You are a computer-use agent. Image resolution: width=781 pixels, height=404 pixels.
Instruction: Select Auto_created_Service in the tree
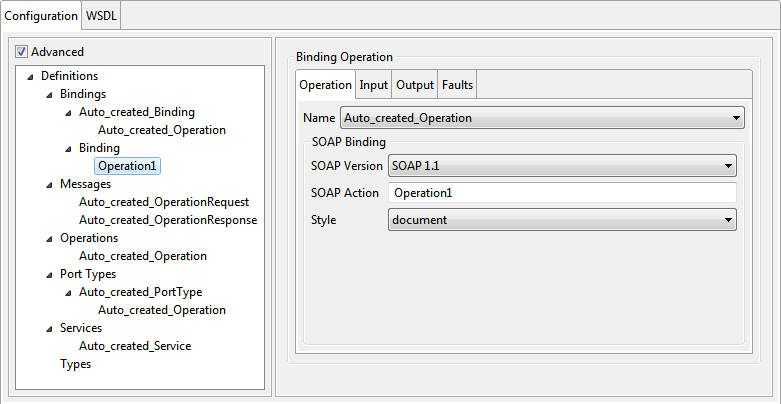(x=135, y=346)
